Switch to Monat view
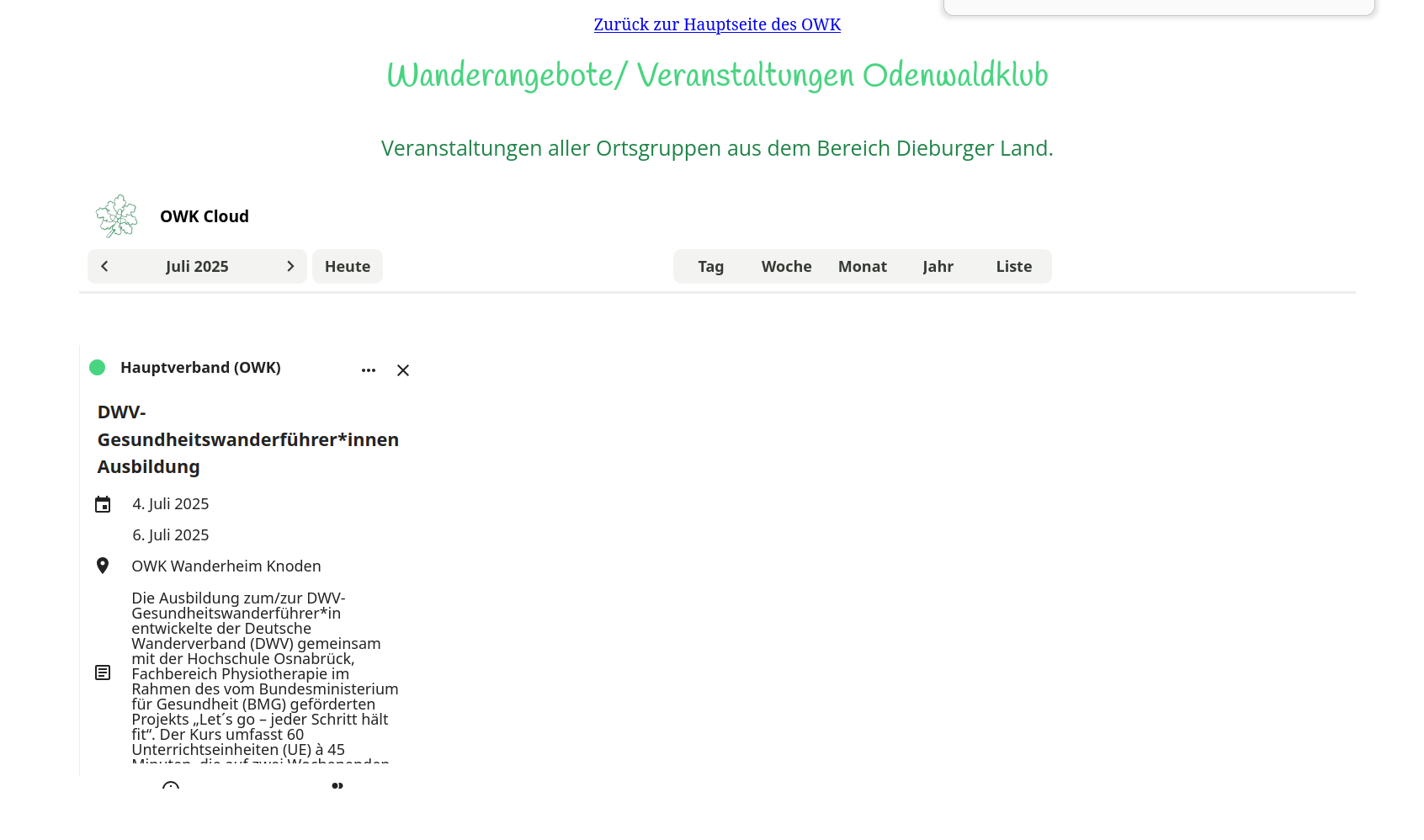This screenshot has height=840, width=1424. click(x=863, y=267)
